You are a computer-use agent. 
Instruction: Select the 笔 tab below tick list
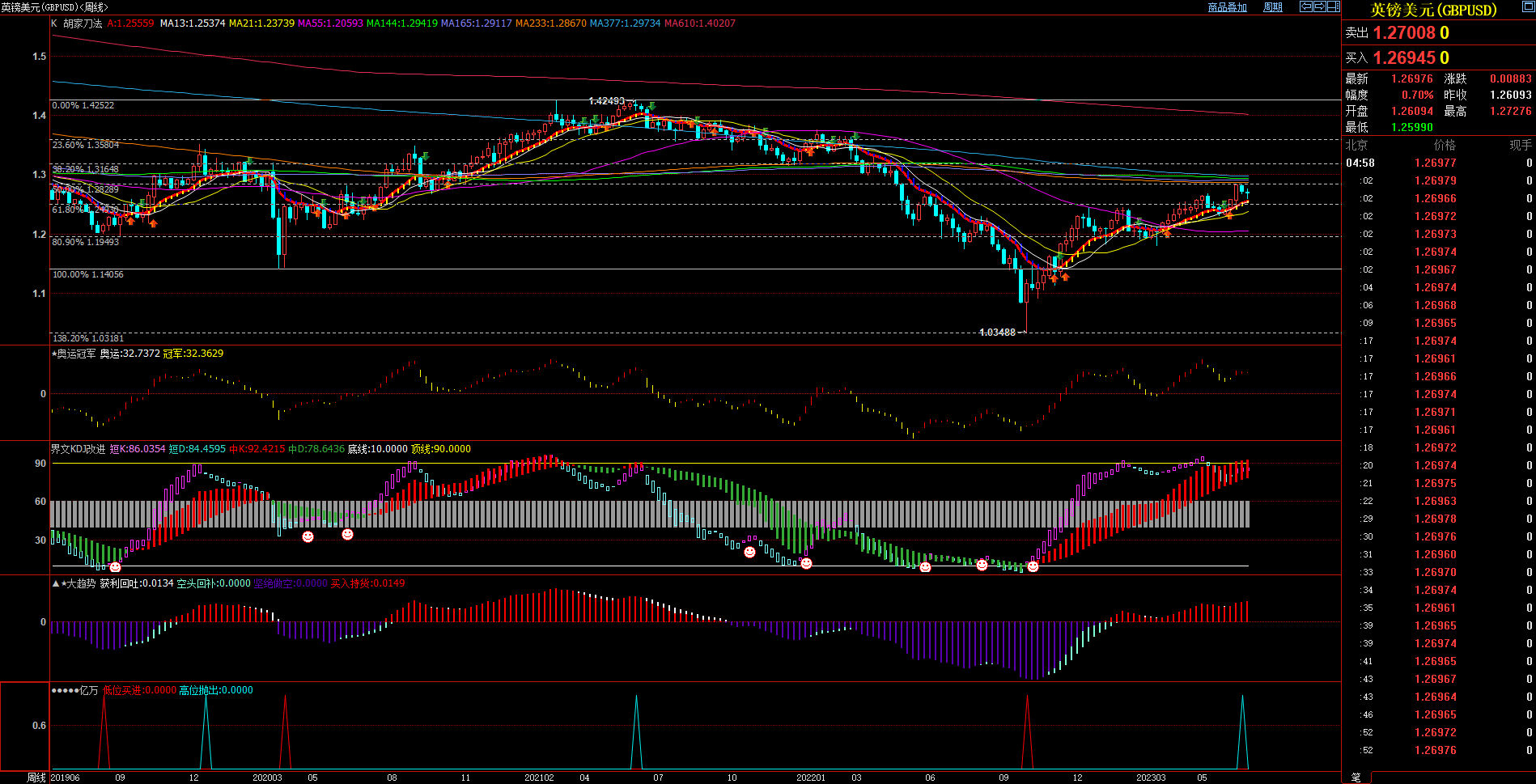tap(1356, 778)
